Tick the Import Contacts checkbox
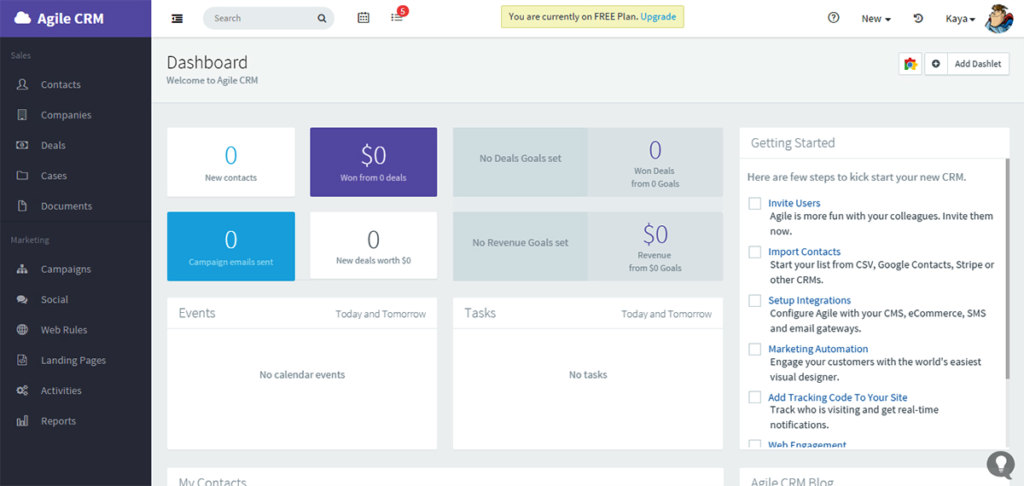This screenshot has height=486, width=1024. point(755,252)
